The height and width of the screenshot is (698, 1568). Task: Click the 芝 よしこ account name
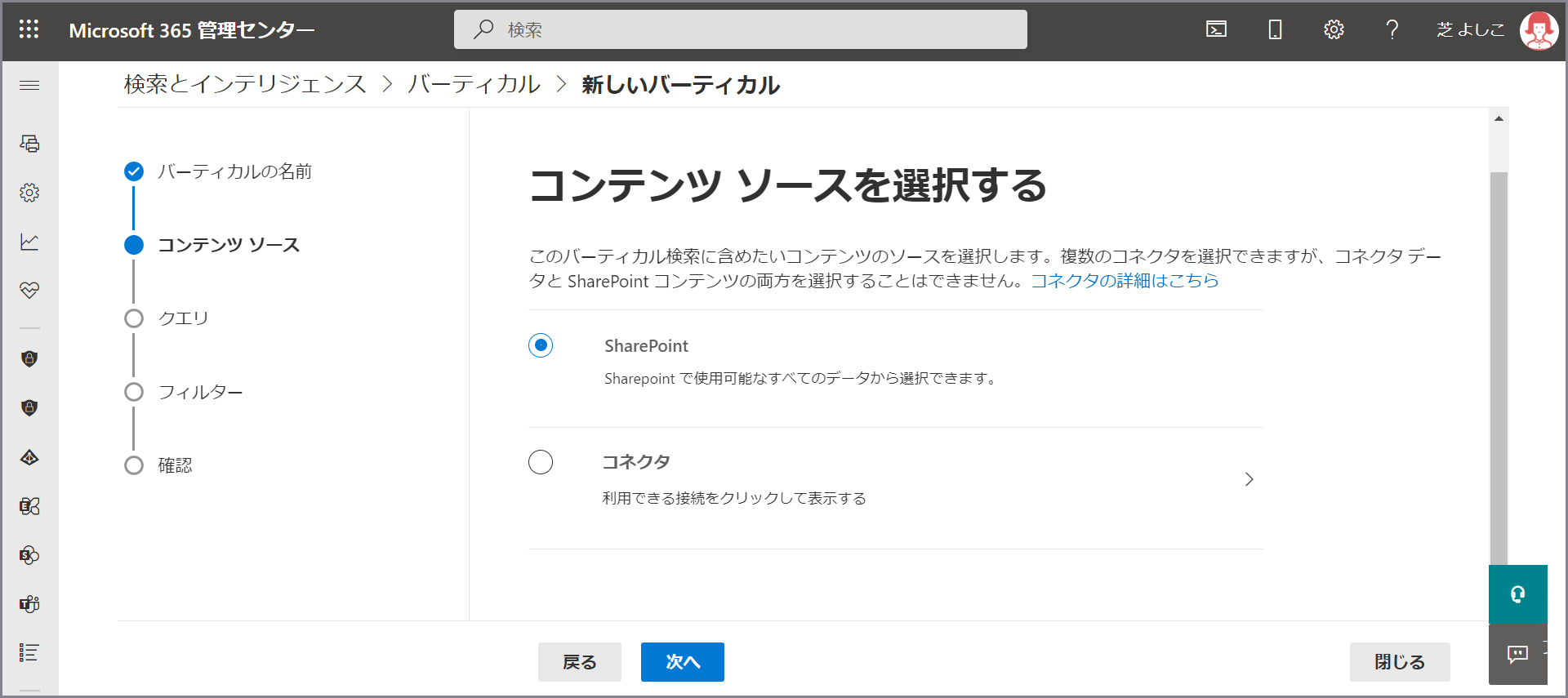click(1471, 29)
